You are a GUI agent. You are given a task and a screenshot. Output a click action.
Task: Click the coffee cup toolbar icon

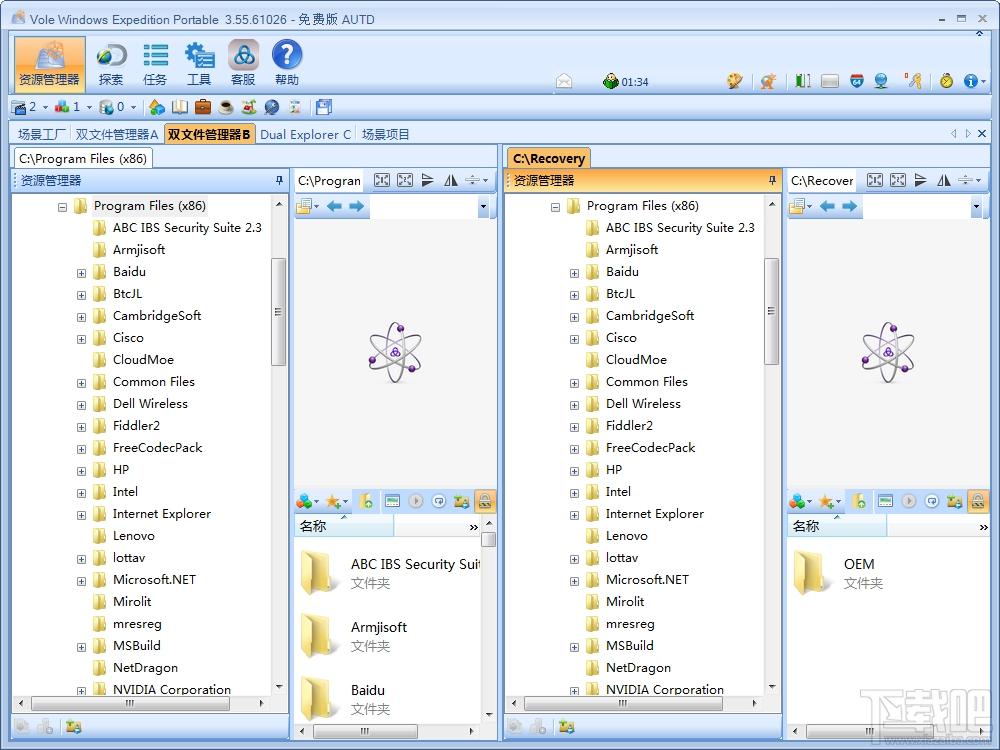[x=226, y=107]
